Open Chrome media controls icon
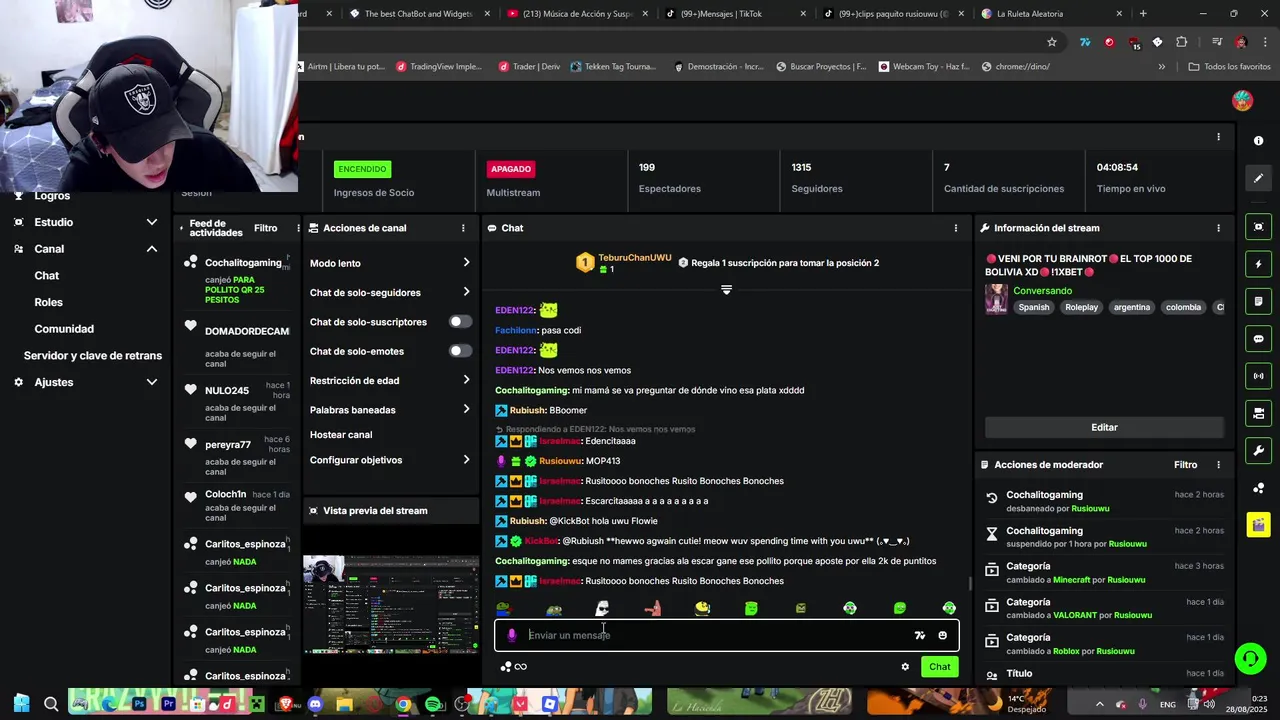 [x=1217, y=42]
